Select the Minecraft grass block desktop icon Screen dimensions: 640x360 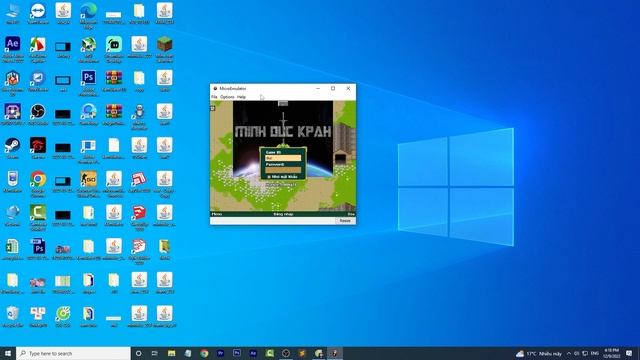coord(164,49)
